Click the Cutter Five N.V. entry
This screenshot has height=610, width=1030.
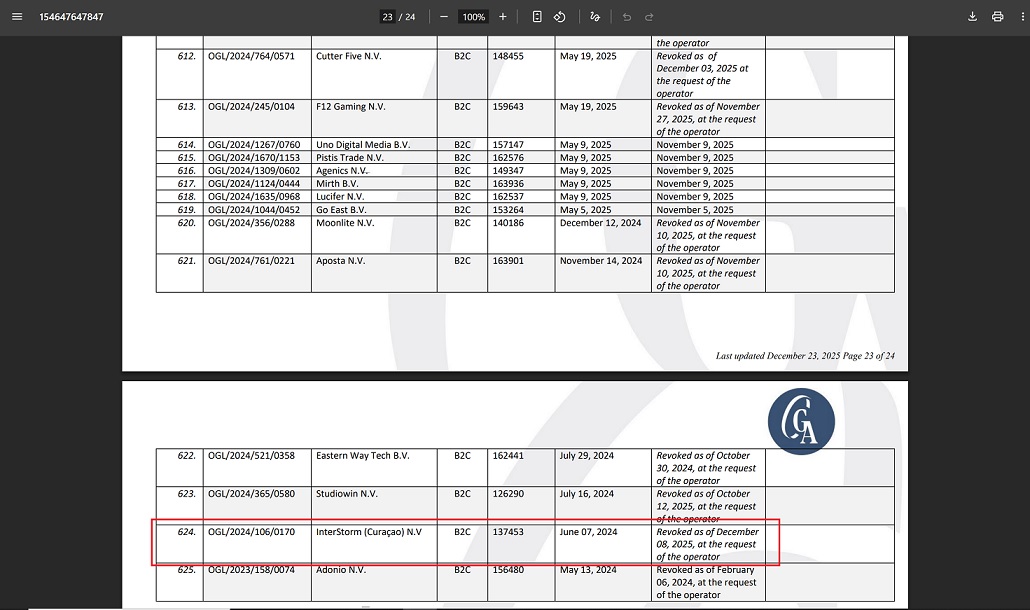[348, 56]
